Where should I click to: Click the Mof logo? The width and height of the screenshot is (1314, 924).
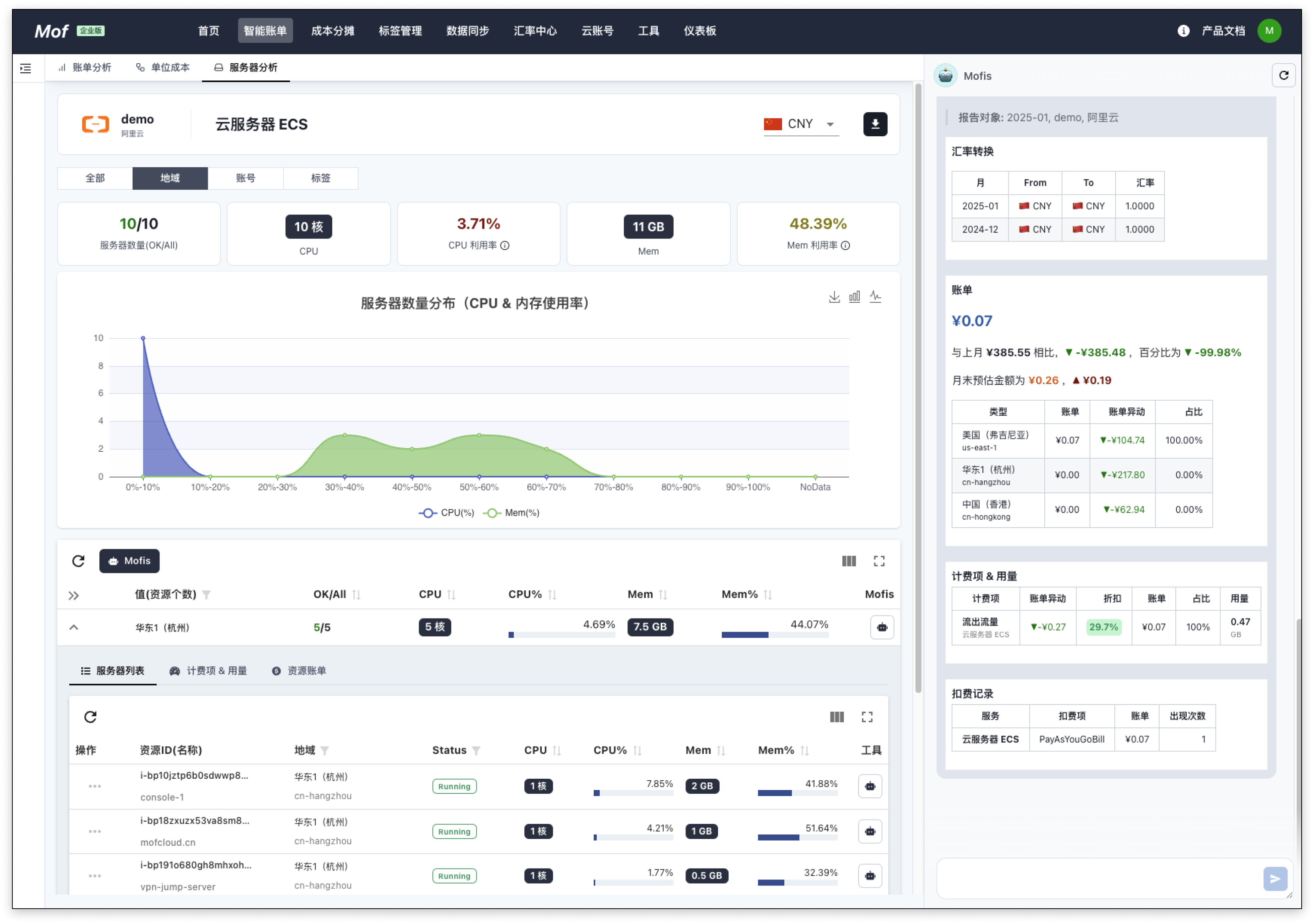[52, 31]
